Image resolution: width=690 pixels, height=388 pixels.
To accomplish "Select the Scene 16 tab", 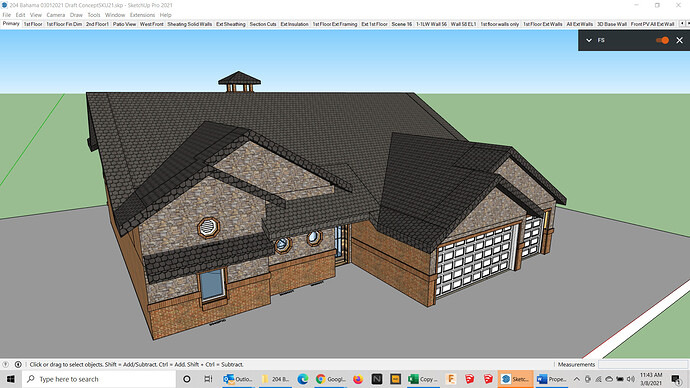I will pos(402,24).
